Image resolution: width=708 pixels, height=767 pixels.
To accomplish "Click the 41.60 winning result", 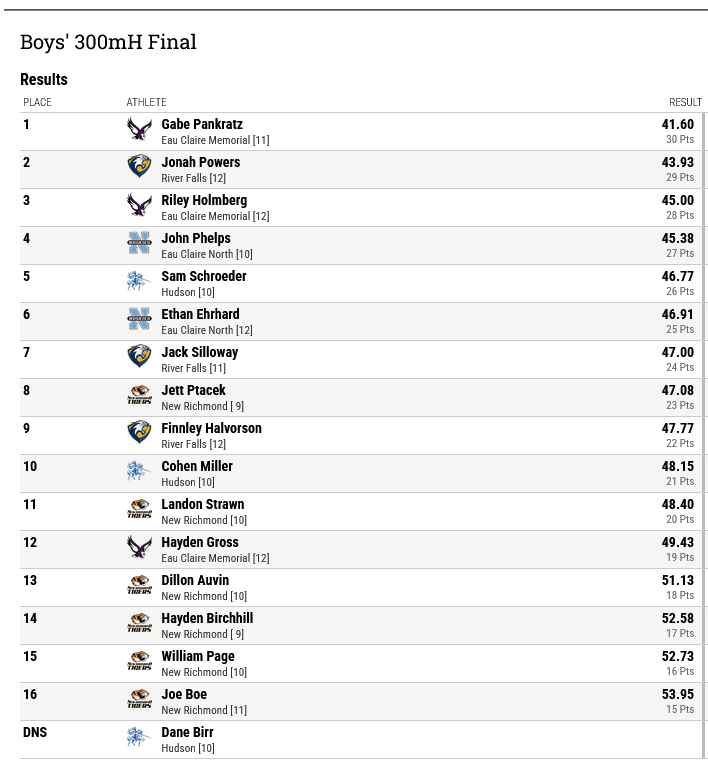I will click(678, 124).
